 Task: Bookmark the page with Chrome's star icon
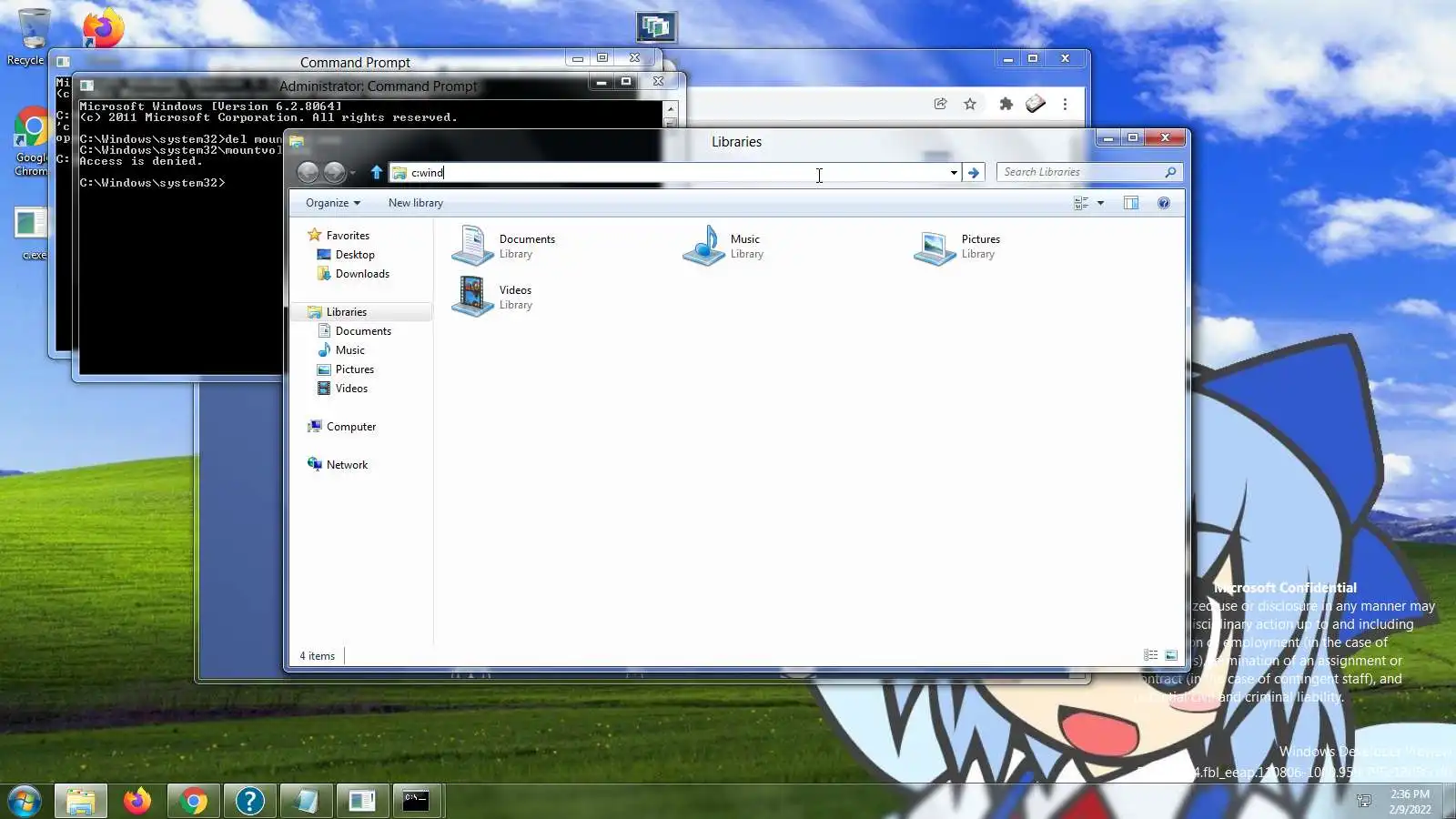970,104
